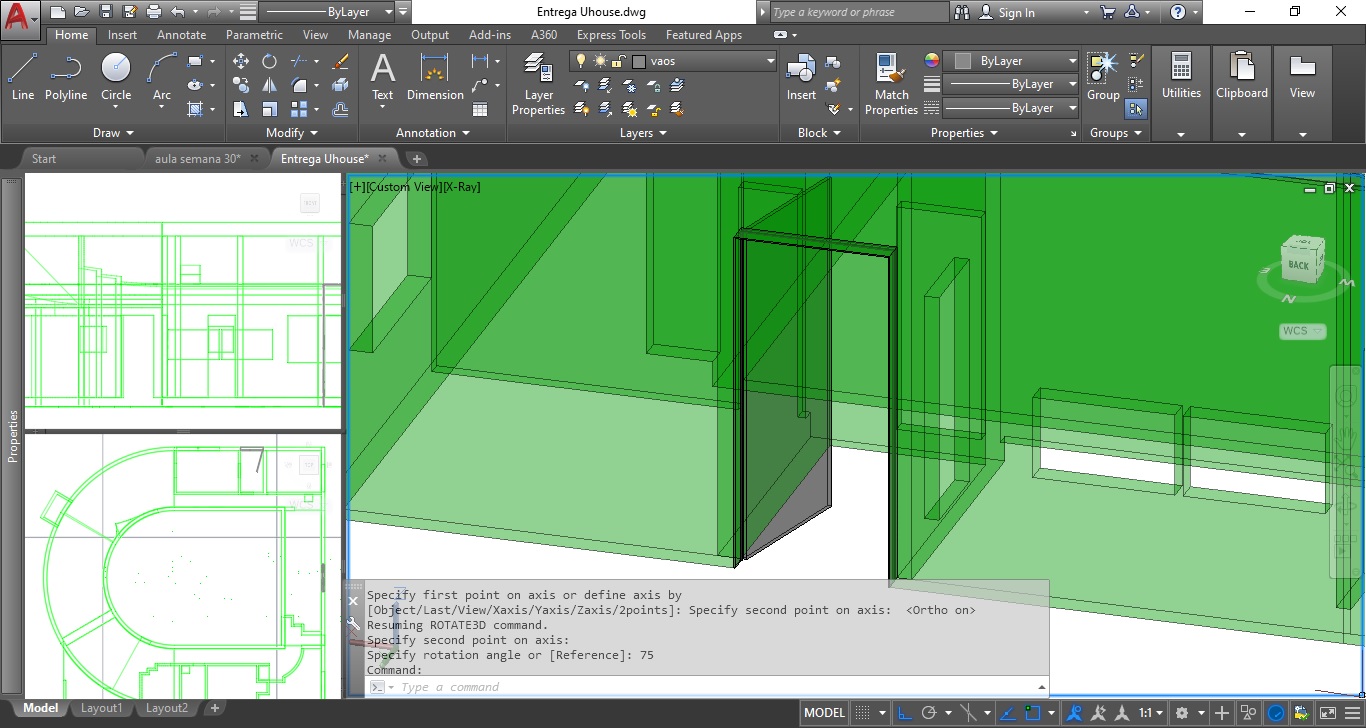The height and width of the screenshot is (728, 1366).
Task: Open the object color ByLayer swatch dropdown
Action: click(x=1011, y=61)
